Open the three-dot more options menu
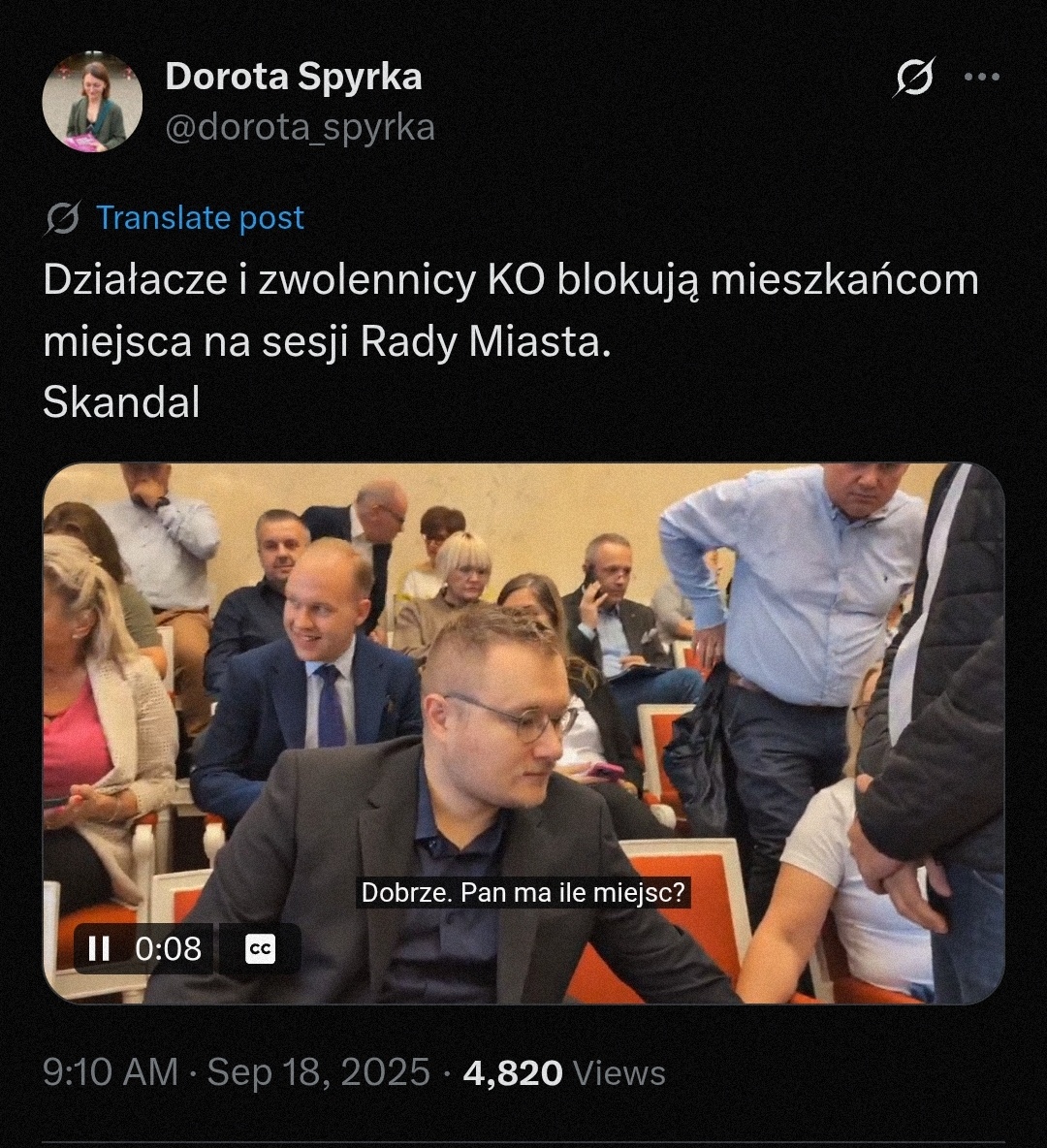 pos(983,77)
